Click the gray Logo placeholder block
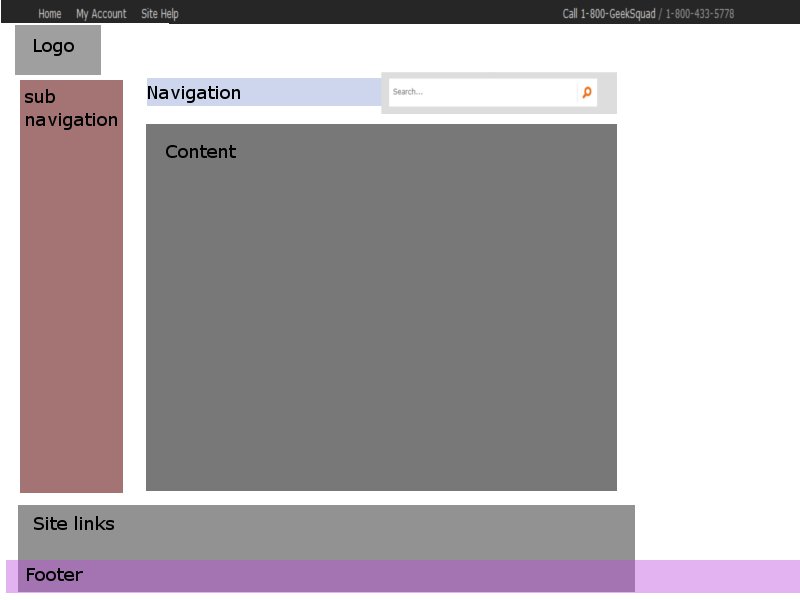 [x=58, y=62]
